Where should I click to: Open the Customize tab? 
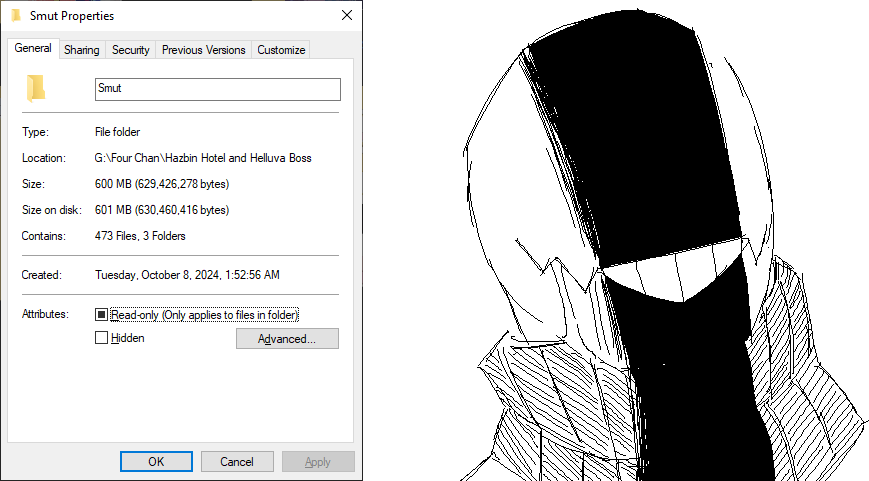click(x=281, y=50)
